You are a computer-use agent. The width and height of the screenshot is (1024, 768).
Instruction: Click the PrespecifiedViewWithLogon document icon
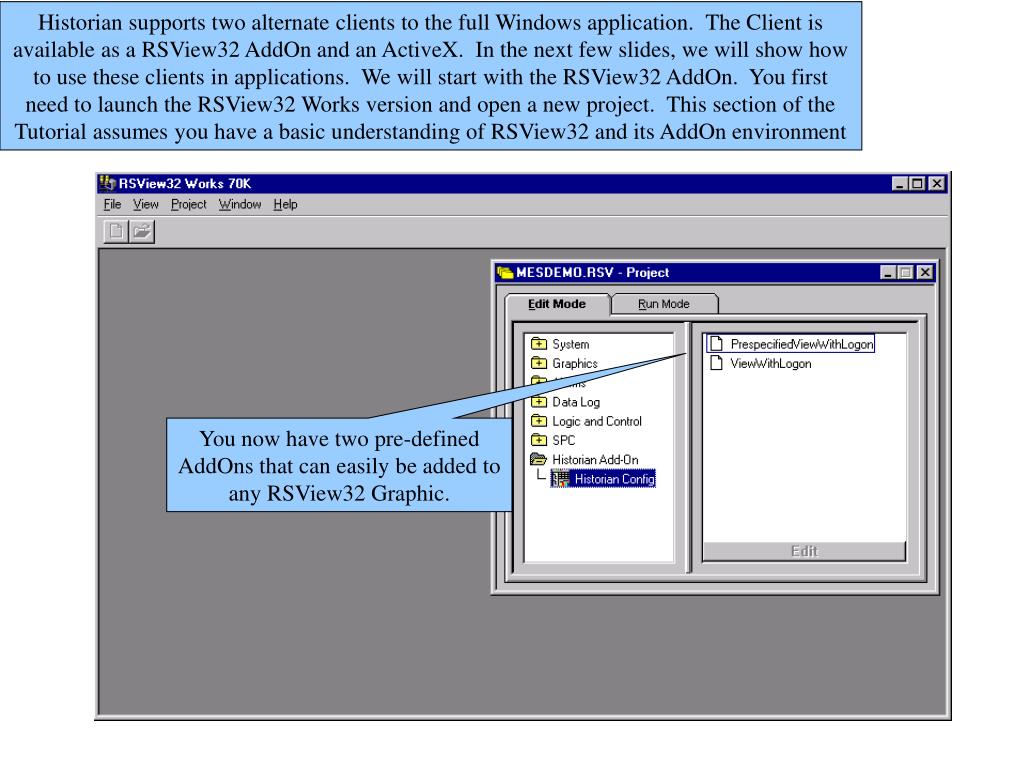(x=716, y=344)
